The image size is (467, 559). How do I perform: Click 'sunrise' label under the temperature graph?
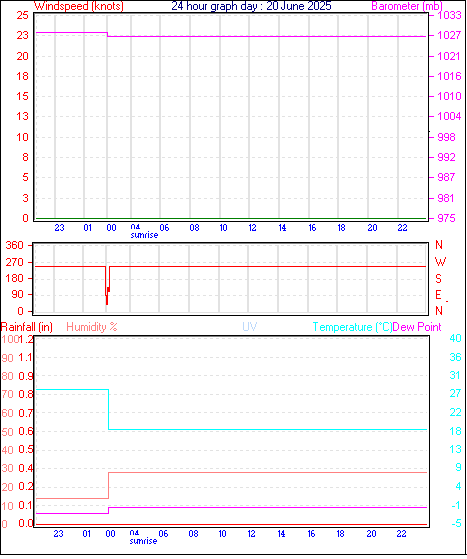[143, 541]
